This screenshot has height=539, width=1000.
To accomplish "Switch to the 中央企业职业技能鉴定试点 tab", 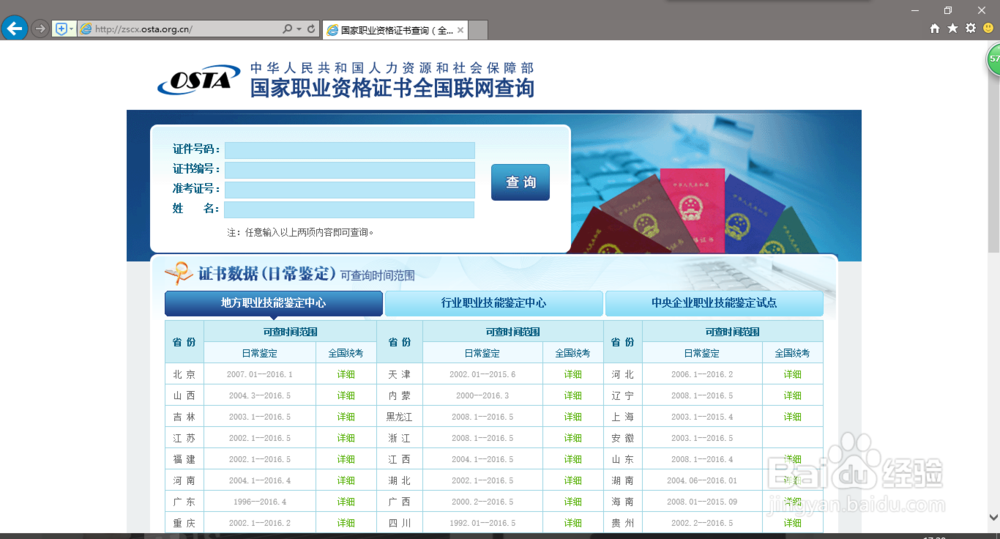I will [x=714, y=303].
